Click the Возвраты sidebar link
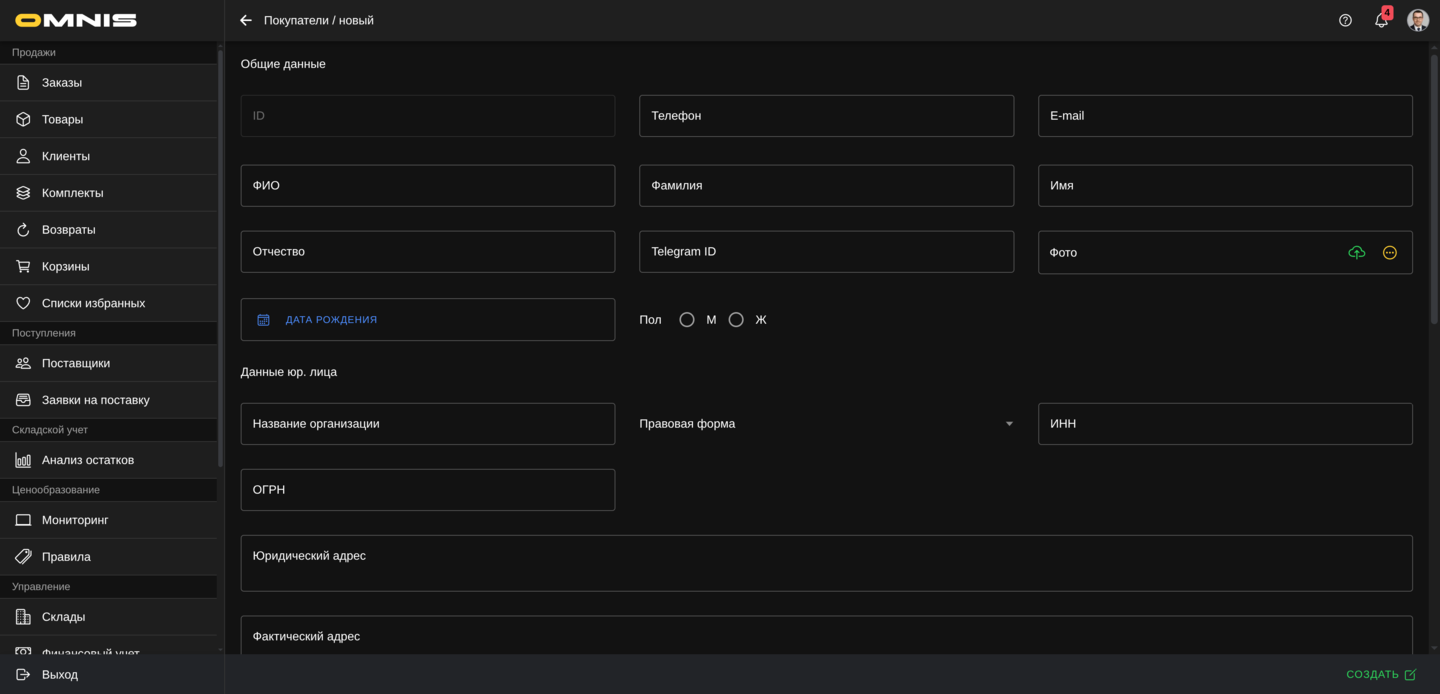This screenshot has width=1440, height=694. [69, 230]
